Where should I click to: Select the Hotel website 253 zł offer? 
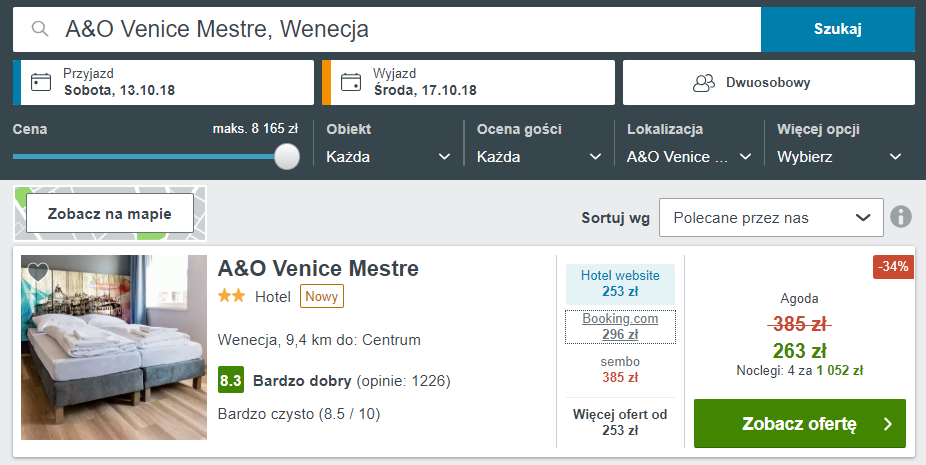[x=620, y=284]
